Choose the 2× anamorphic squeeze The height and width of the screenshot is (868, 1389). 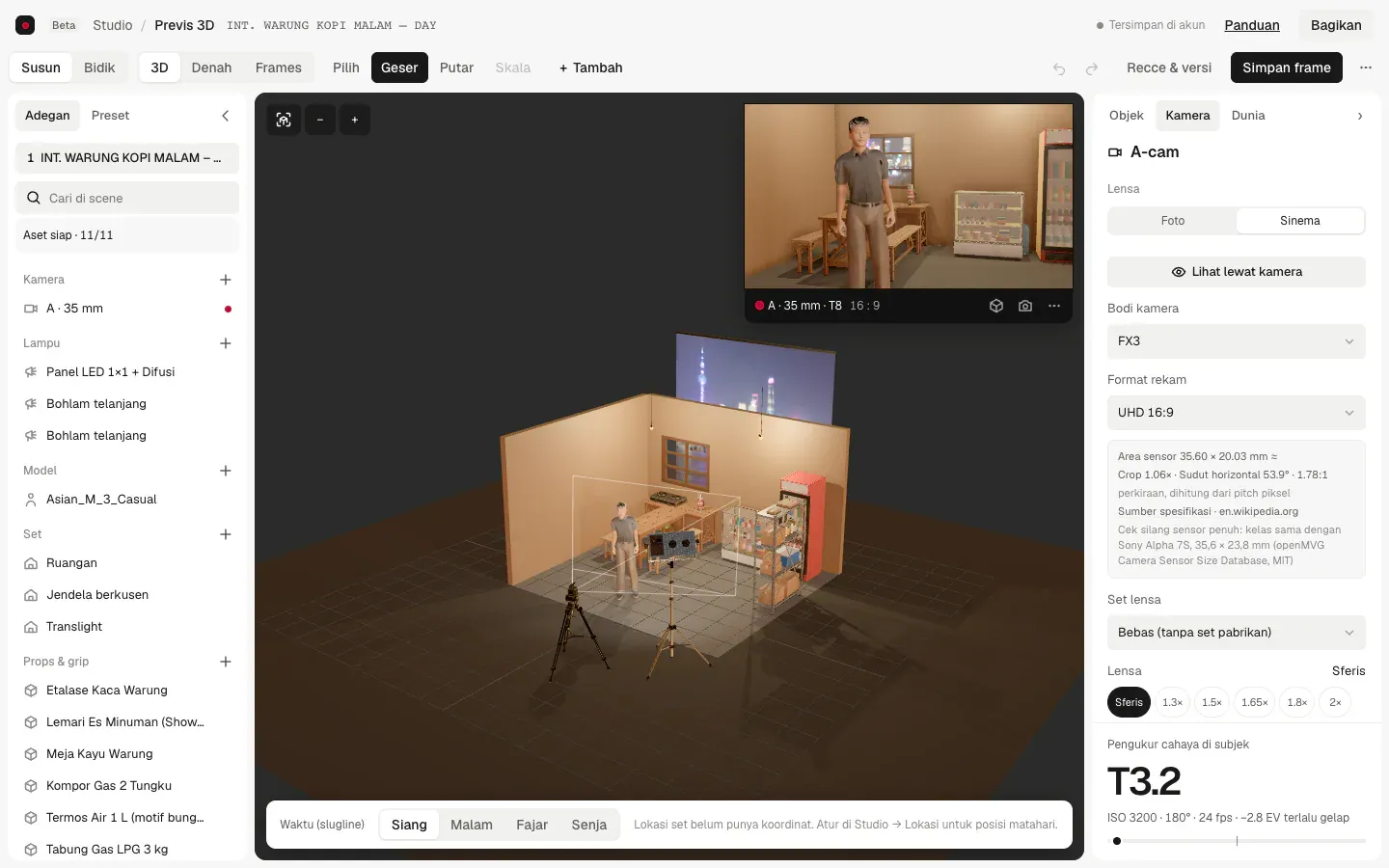[x=1335, y=702]
